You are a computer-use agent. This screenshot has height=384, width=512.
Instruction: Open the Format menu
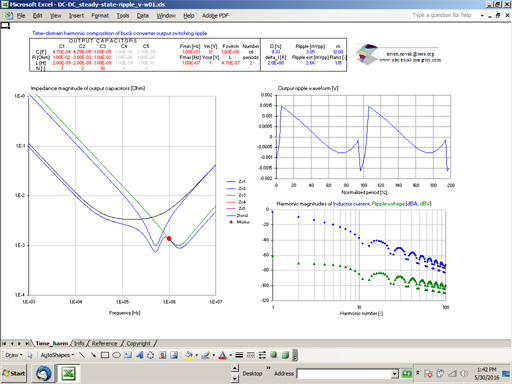(x=100, y=16)
